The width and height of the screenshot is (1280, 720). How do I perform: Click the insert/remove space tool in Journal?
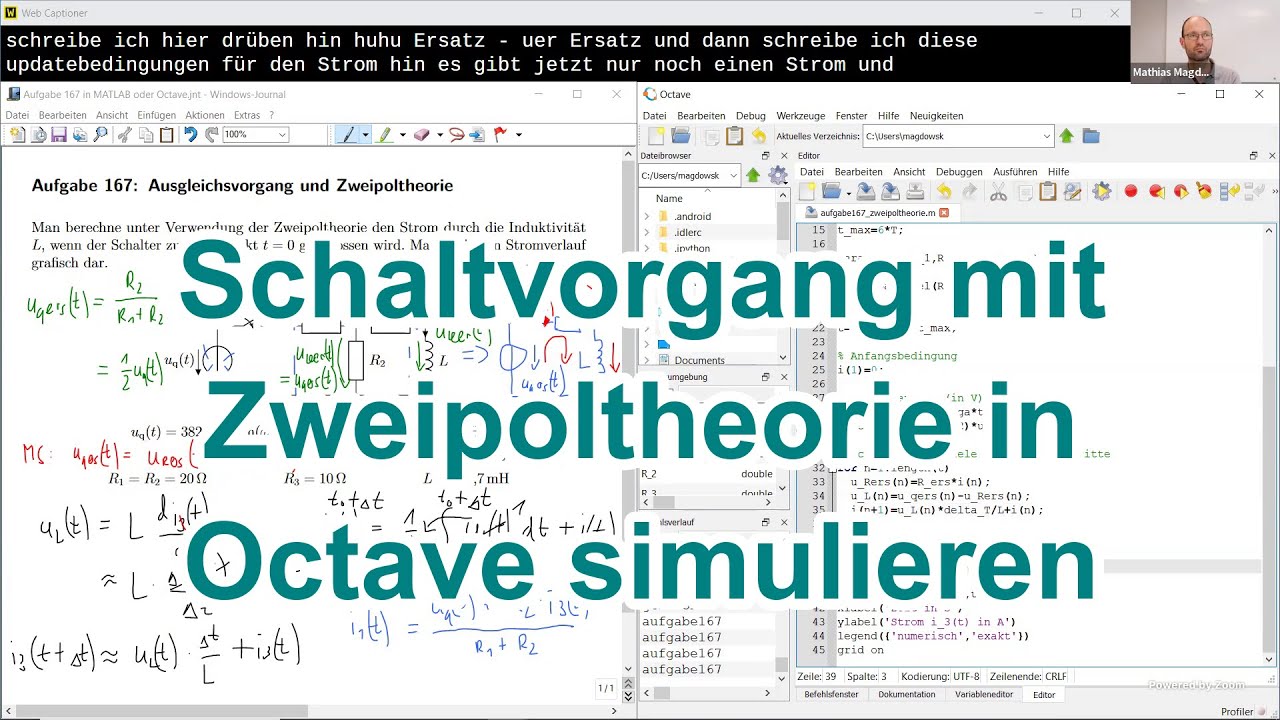coord(477,135)
